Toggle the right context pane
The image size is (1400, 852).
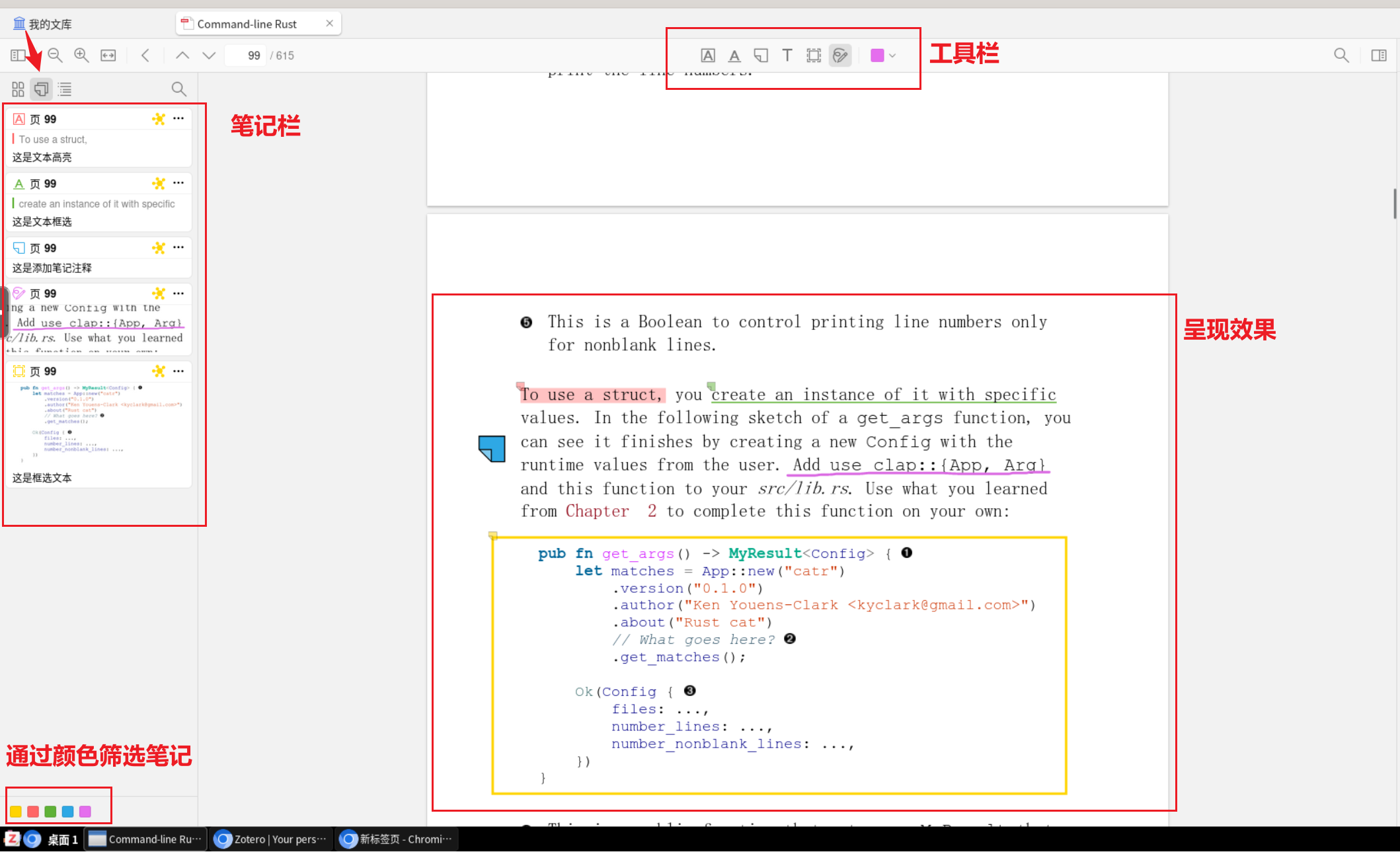1379,56
